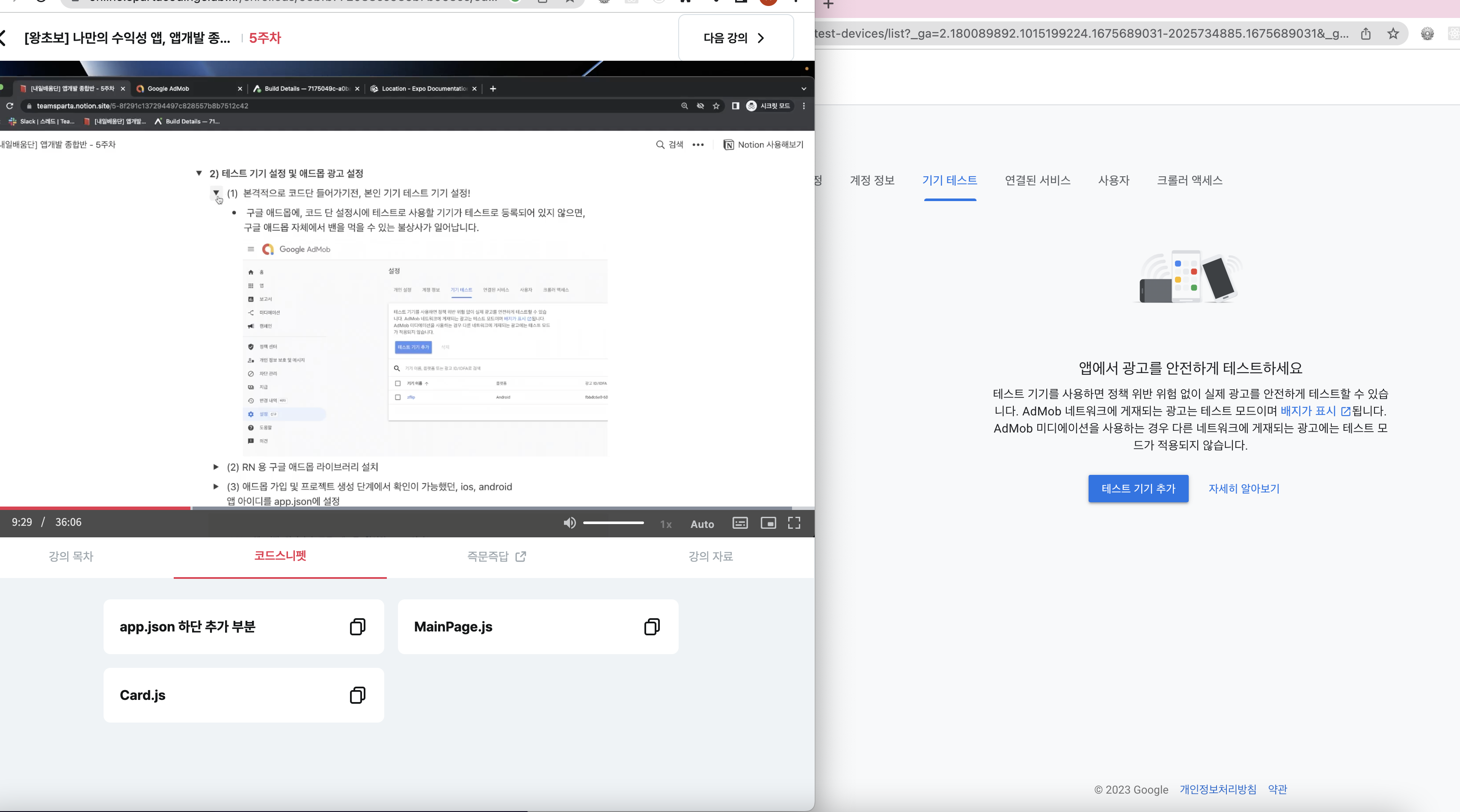Close the Google AdMob tab in video
Viewport: 1460px width, 812px height.
tap(240, 89)
